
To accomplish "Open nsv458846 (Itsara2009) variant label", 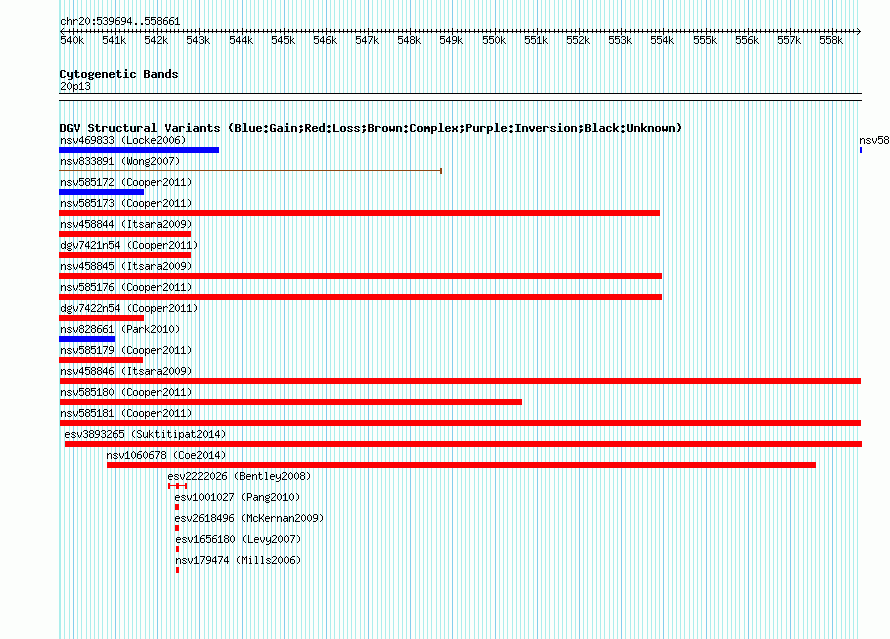I will [x=126, y=371].
